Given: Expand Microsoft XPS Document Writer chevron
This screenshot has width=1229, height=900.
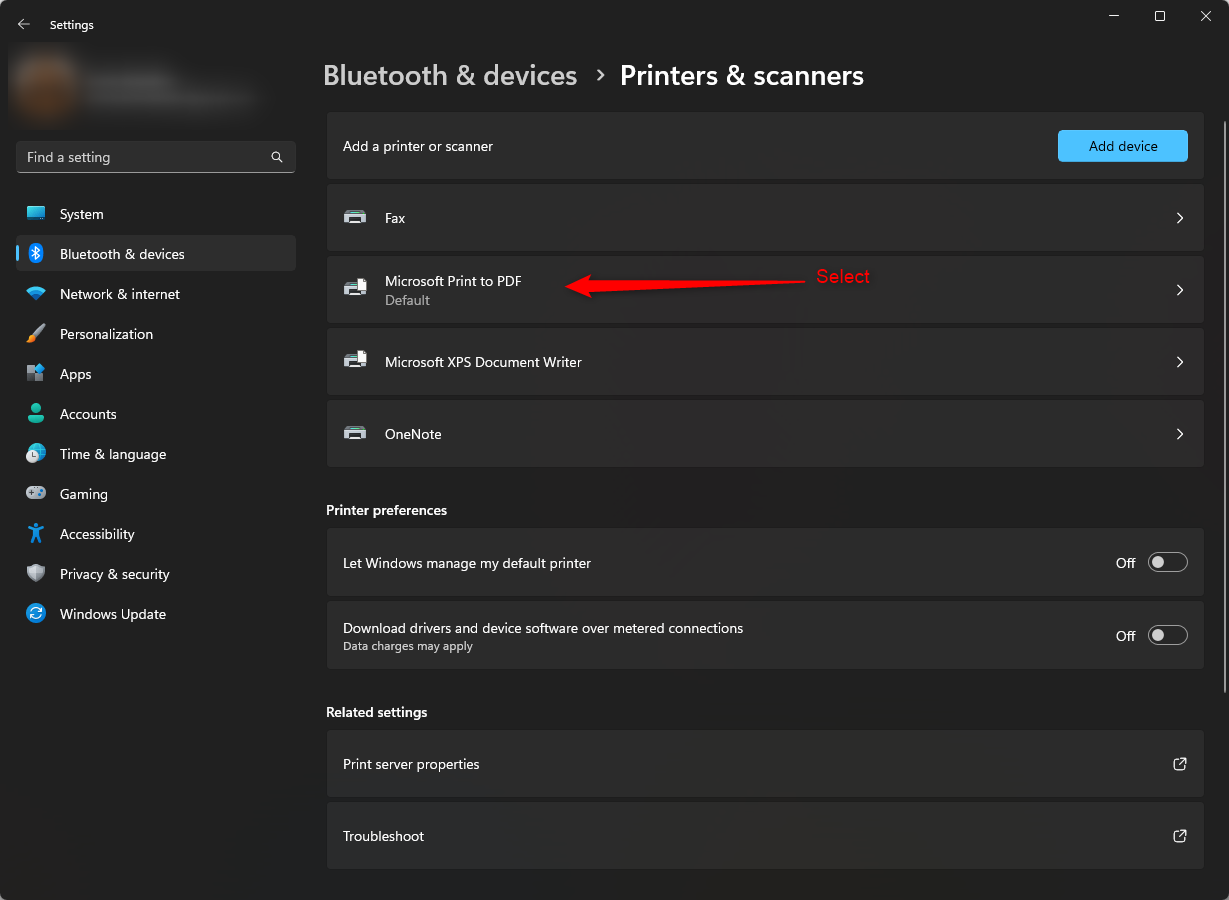Looking at the screenshot, I should coord(1180,362).
